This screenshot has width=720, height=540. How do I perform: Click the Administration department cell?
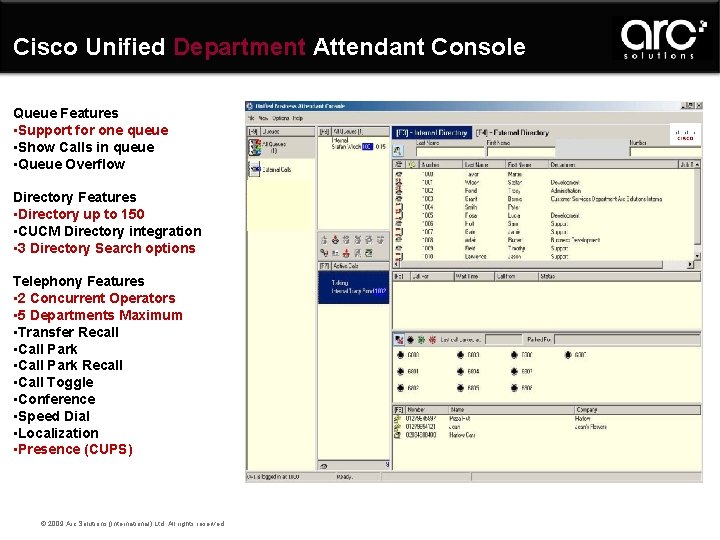pyautogui.click(x=566, y=191)
